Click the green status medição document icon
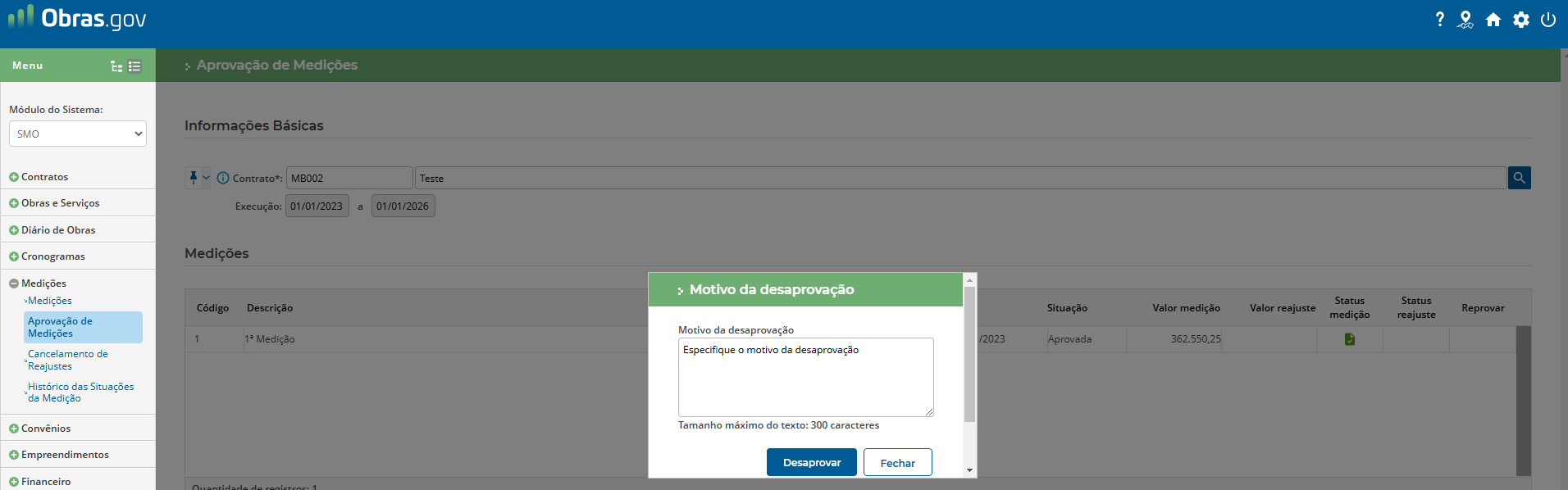This screenshot has height=490, width=1568. [x=1350, y=339]
